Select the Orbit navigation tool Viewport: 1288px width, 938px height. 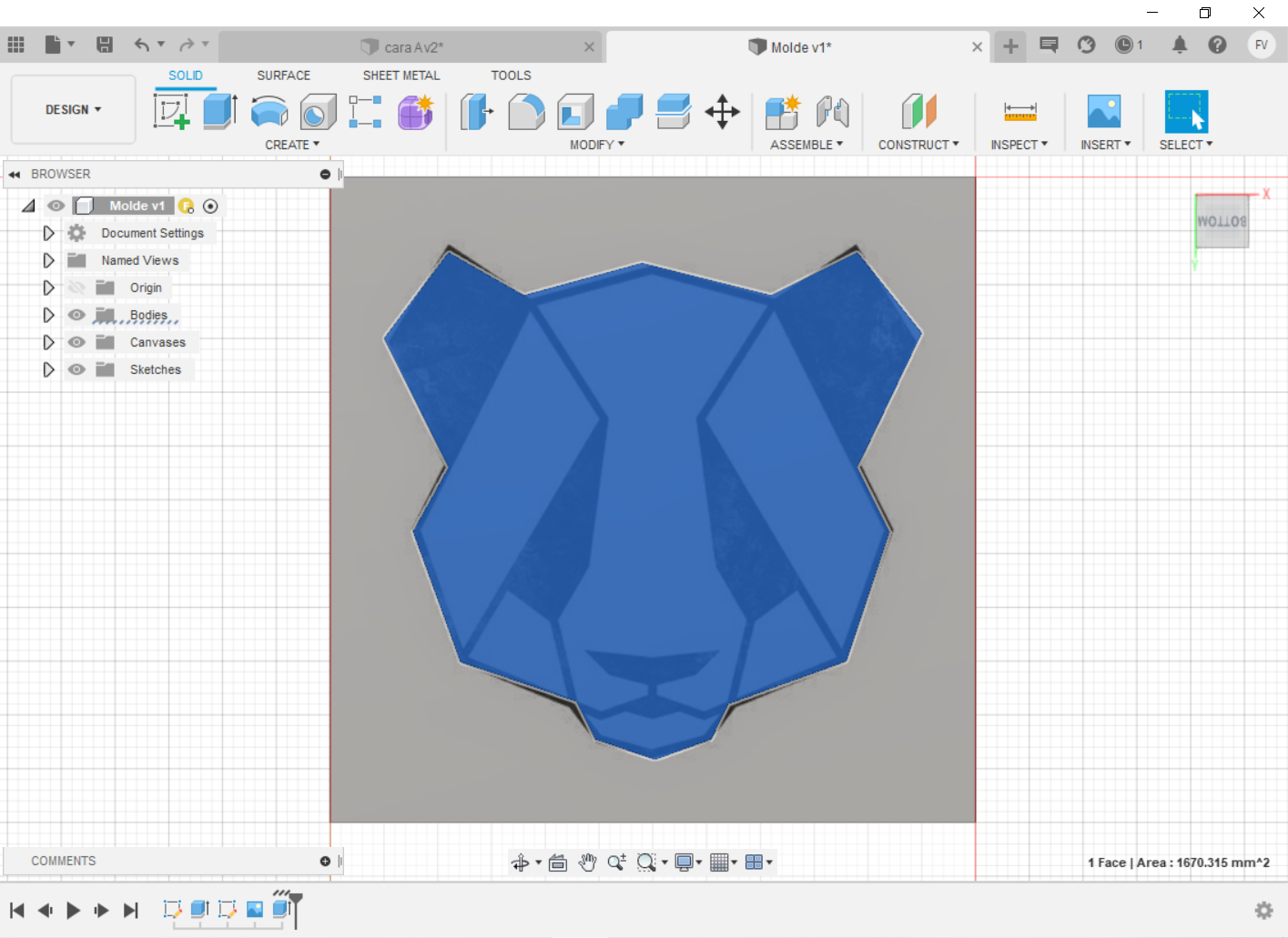[520, 862]
